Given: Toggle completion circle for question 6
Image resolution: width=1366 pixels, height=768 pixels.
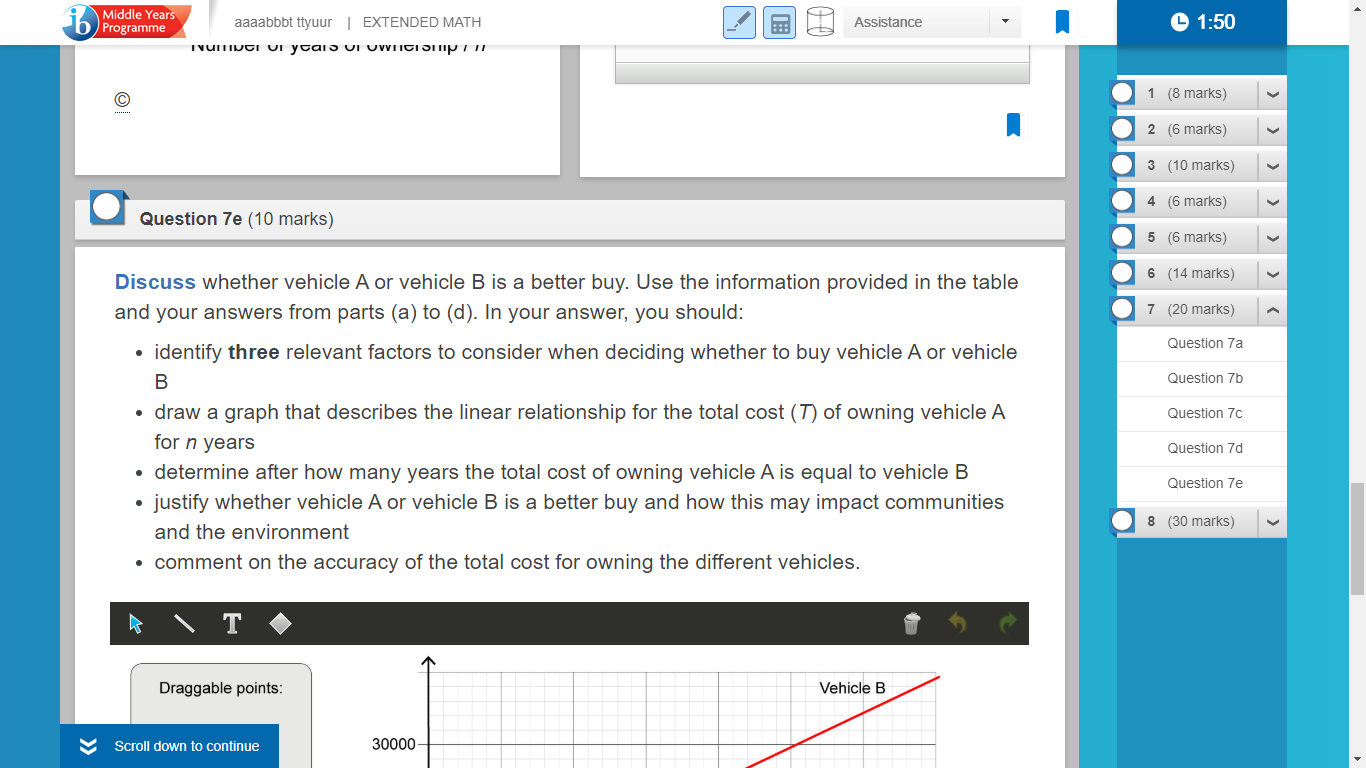Looking at the screenshot, I should 1123,273.
